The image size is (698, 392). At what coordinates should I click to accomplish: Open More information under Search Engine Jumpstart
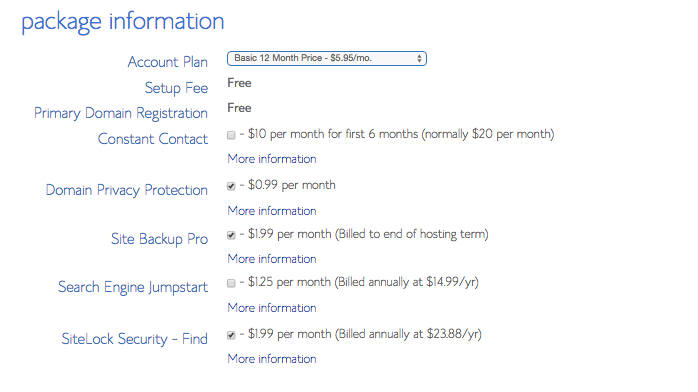272,308
